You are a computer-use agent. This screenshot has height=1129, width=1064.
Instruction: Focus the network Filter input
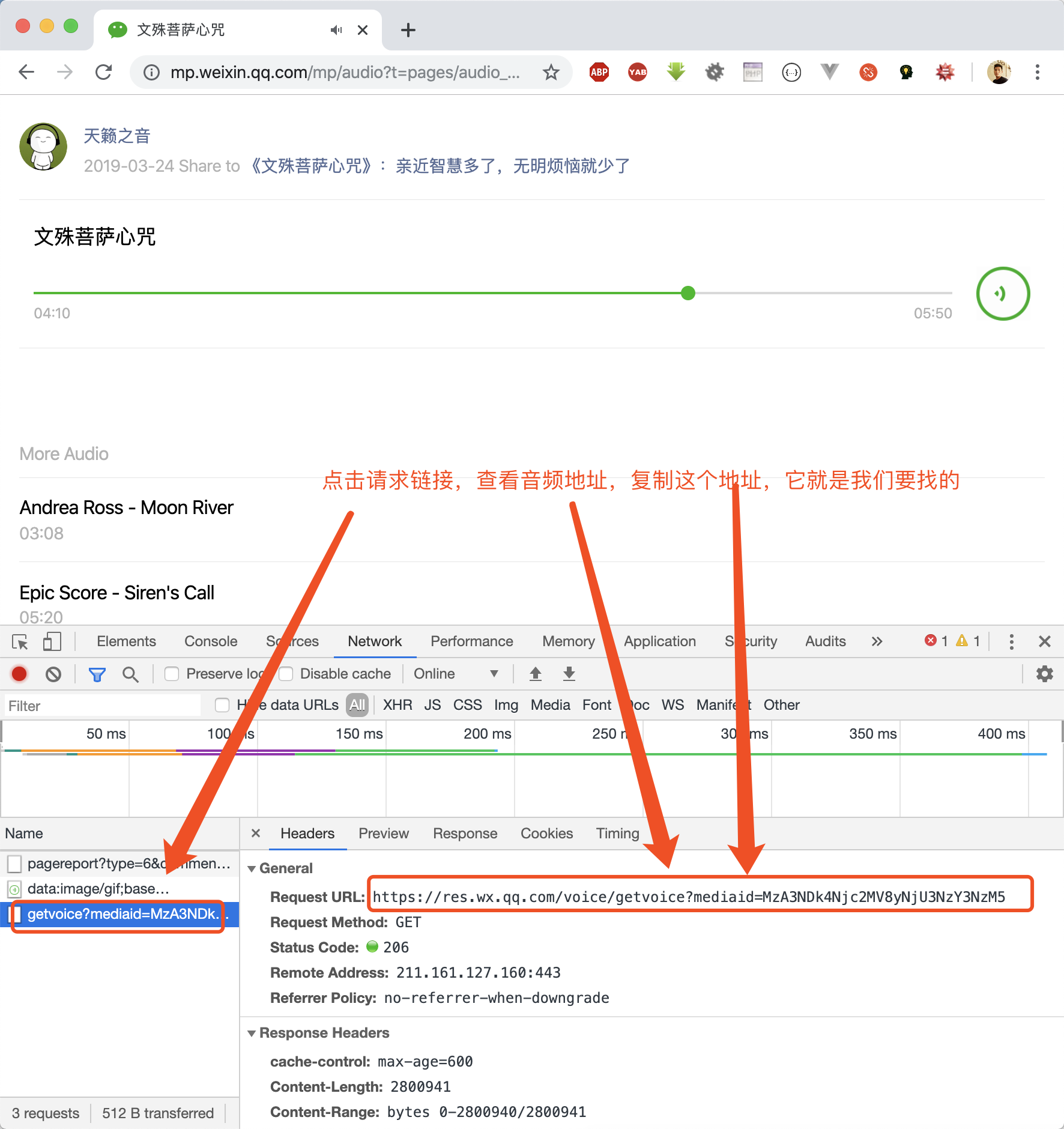103,706
